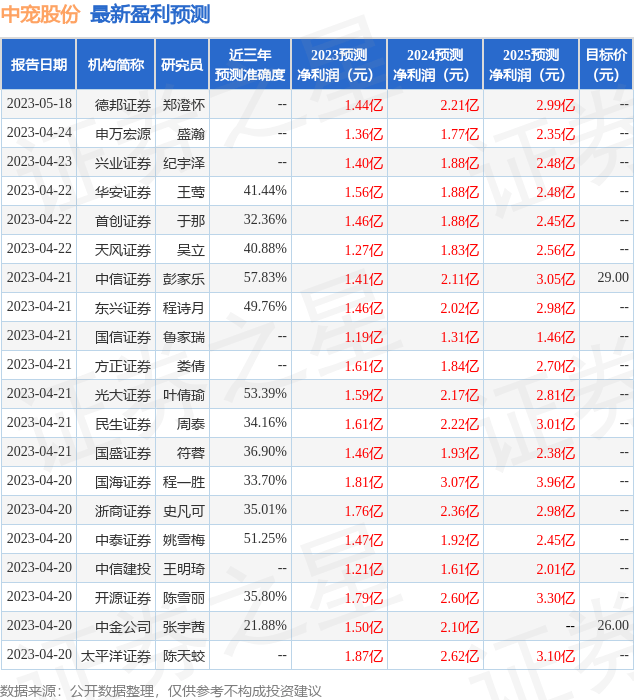Click researcher 程诗月
The image size is (634, 700).
click(x=184, y=308)
